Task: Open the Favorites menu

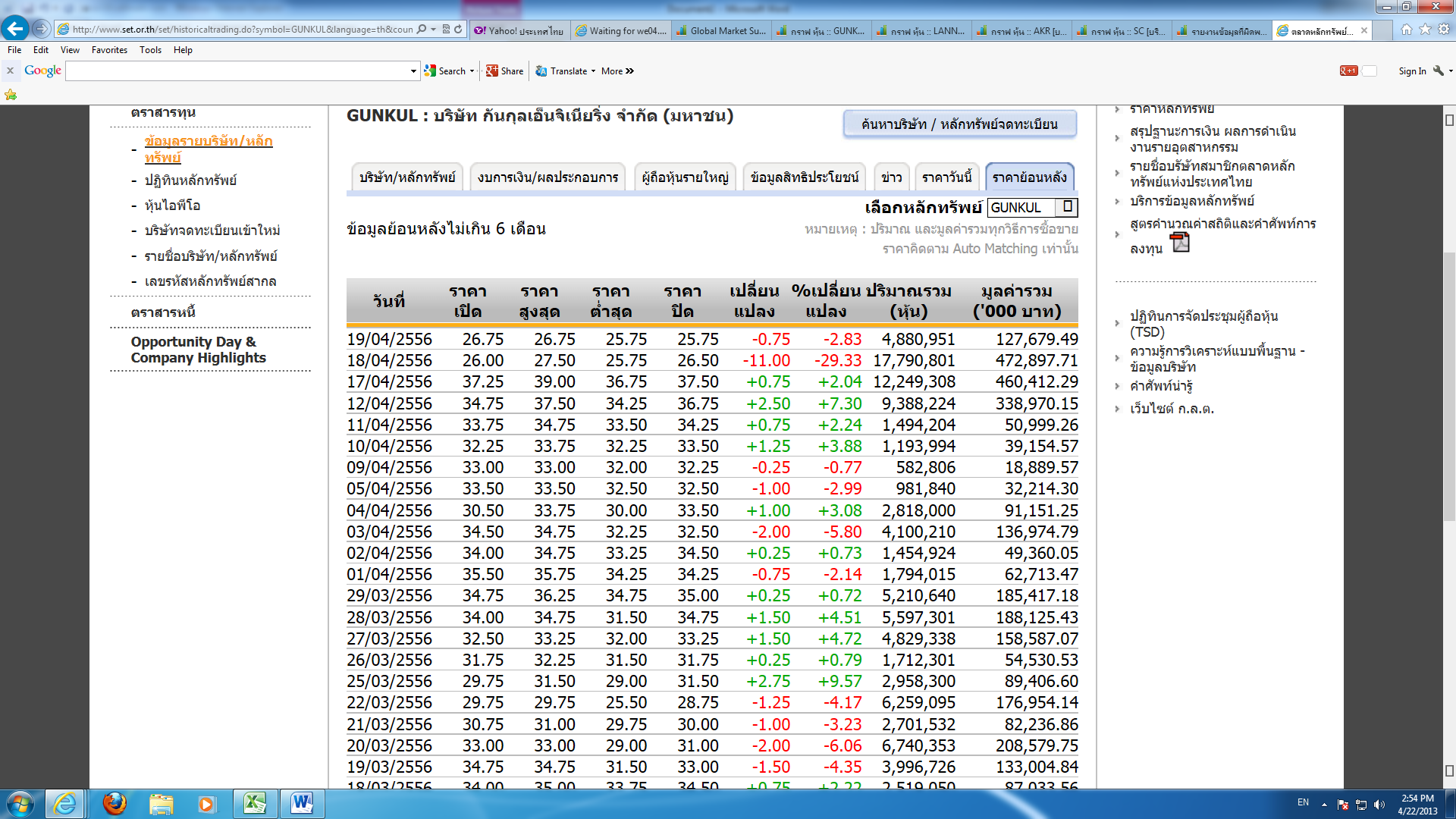Action: [109, 50]
